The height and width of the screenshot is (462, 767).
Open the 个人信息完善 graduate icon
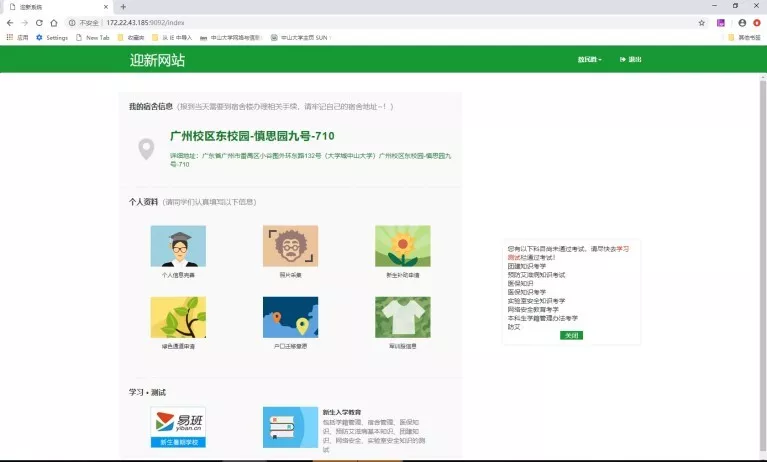click(178, 246)
